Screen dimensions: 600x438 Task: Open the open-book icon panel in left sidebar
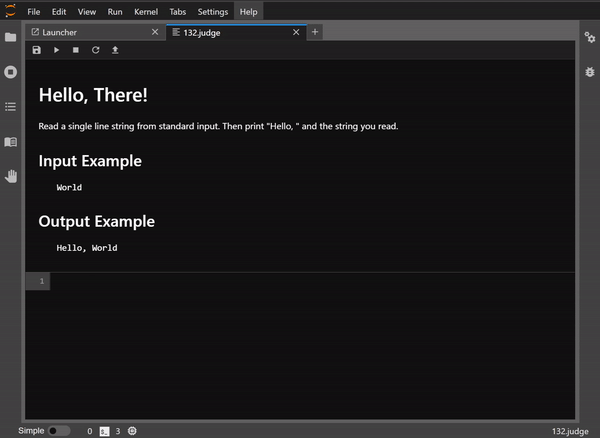click(10, 142)
